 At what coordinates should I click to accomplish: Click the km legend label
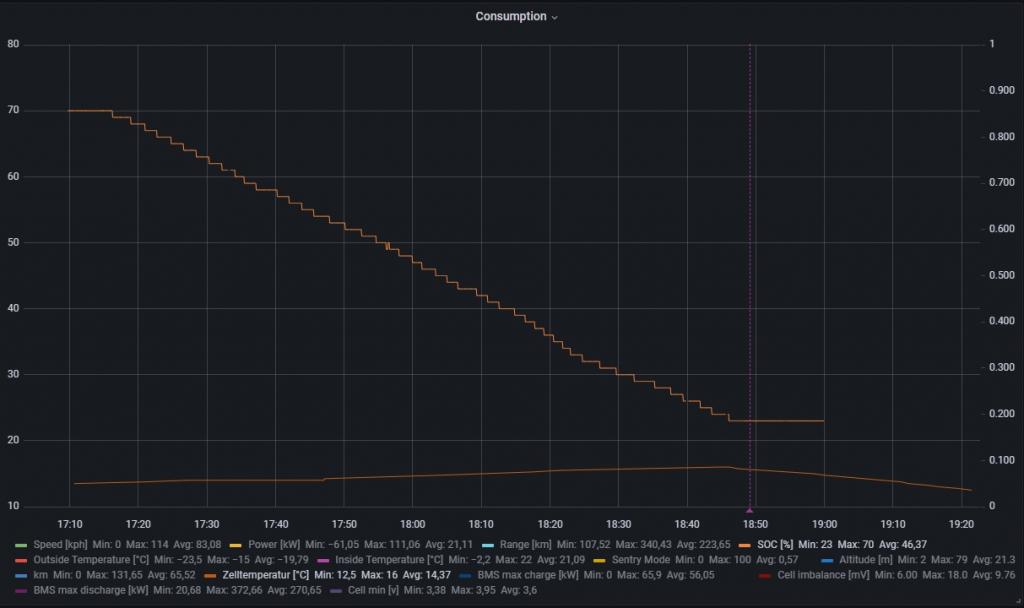[x=40, y=575]
